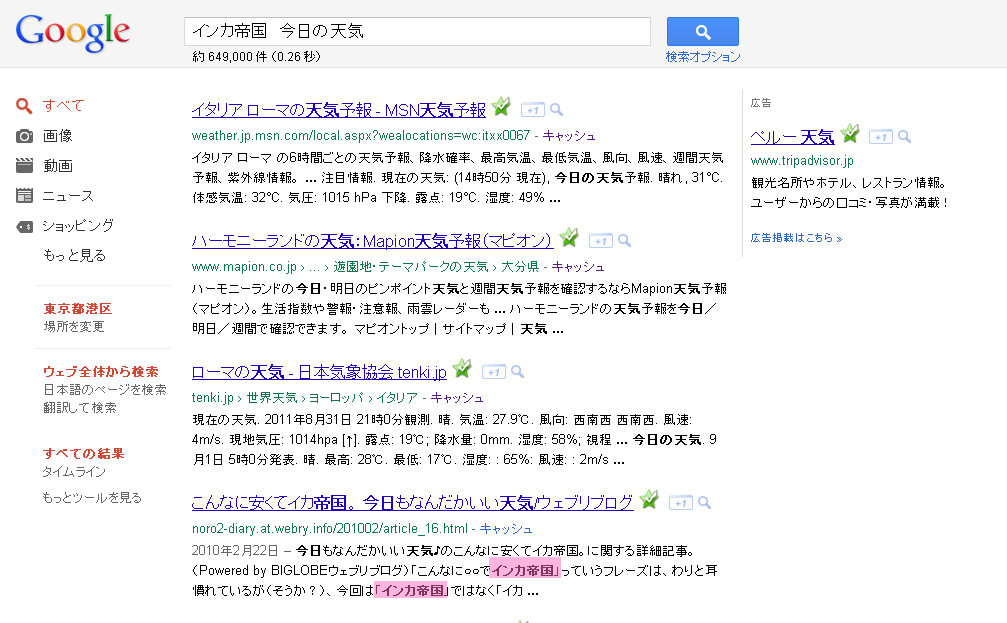Screen dimensions: 1007x623
Task: Click the search query input field
Action: (x=417, y=31)
